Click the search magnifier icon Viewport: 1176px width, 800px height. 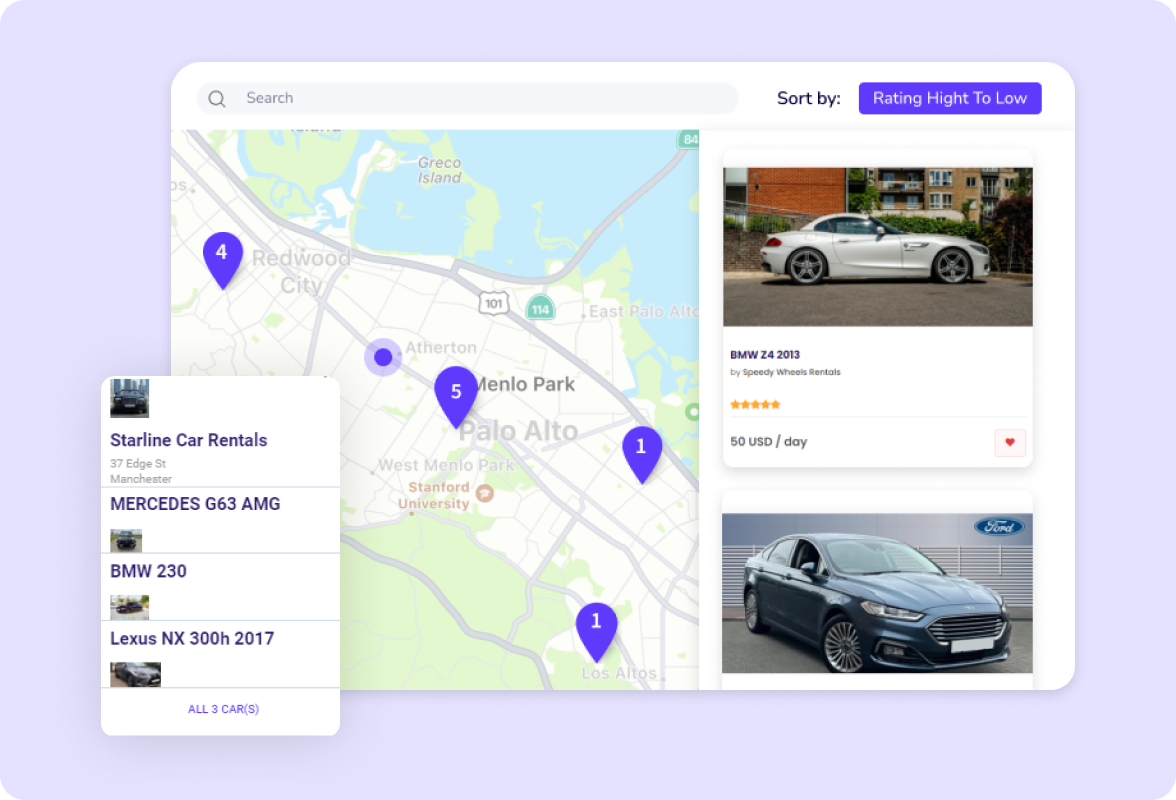216,98
